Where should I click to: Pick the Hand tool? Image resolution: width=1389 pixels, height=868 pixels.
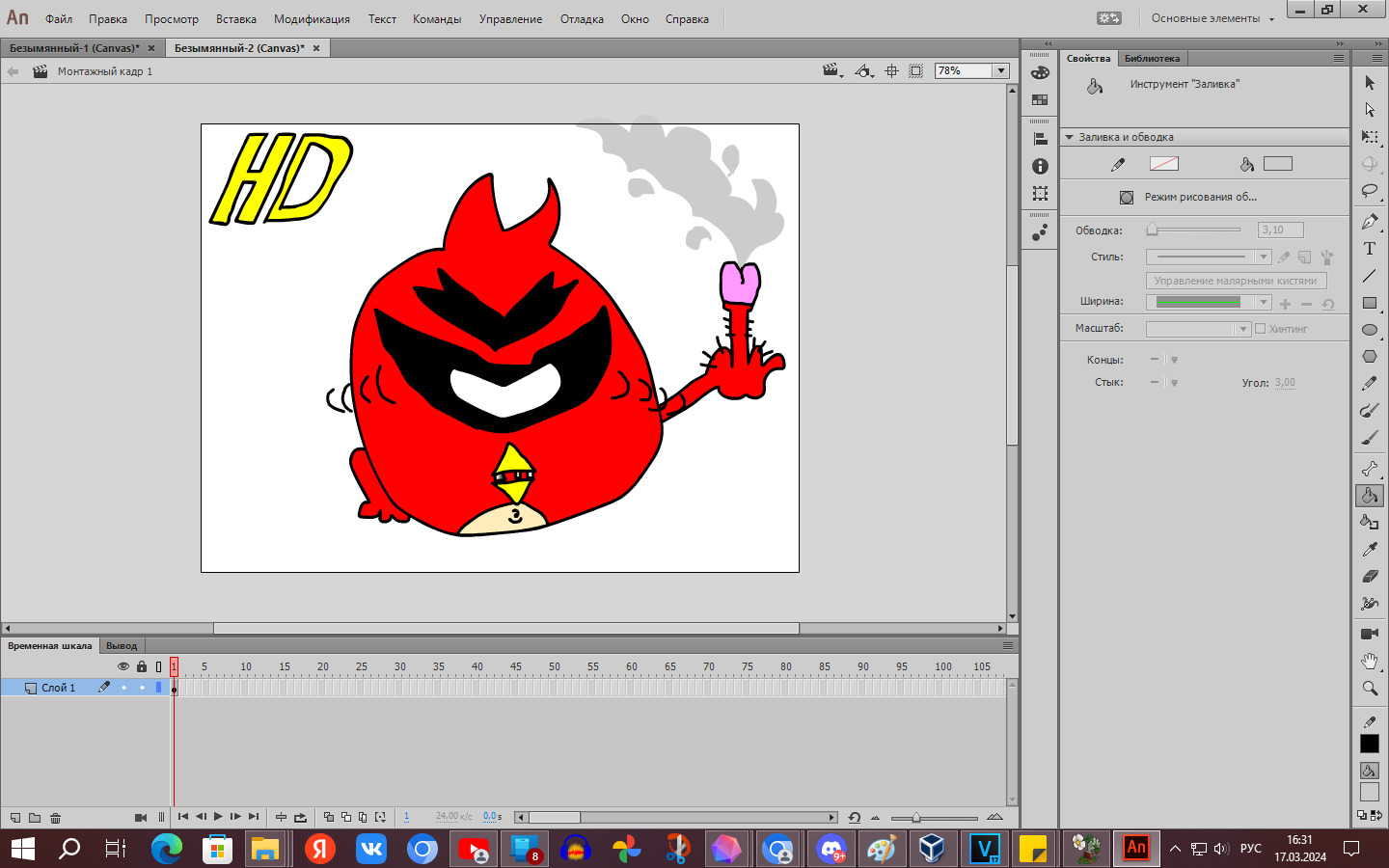click(1369, 661)
